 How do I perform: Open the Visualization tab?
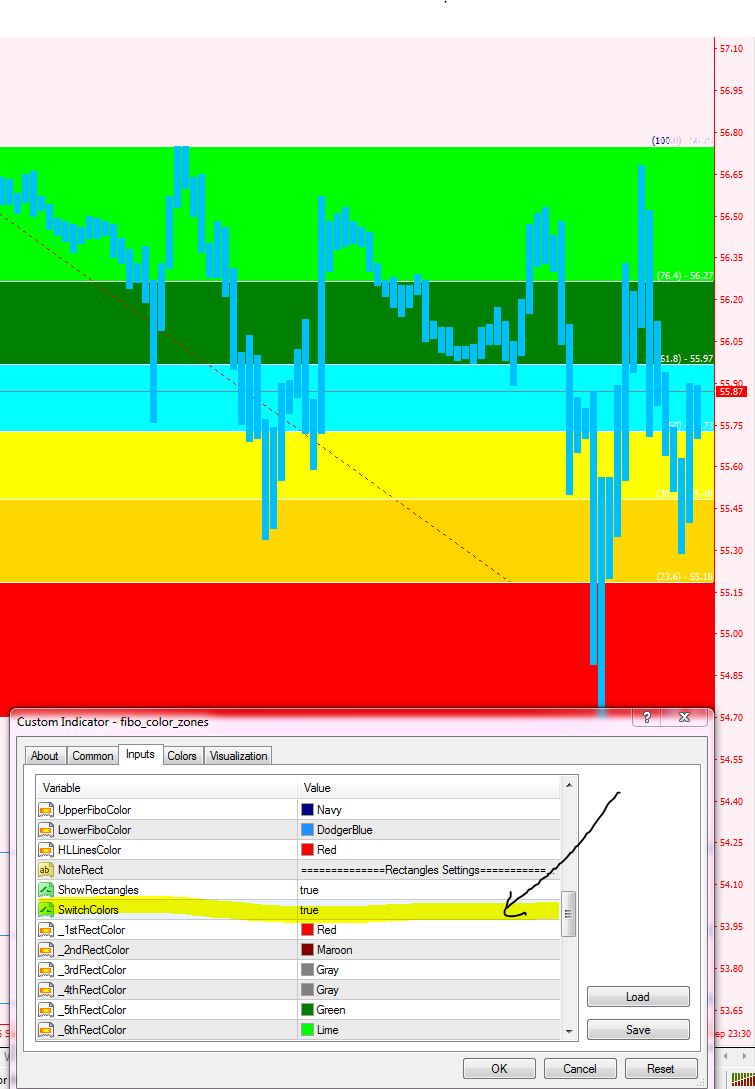(x=238, y=756)
